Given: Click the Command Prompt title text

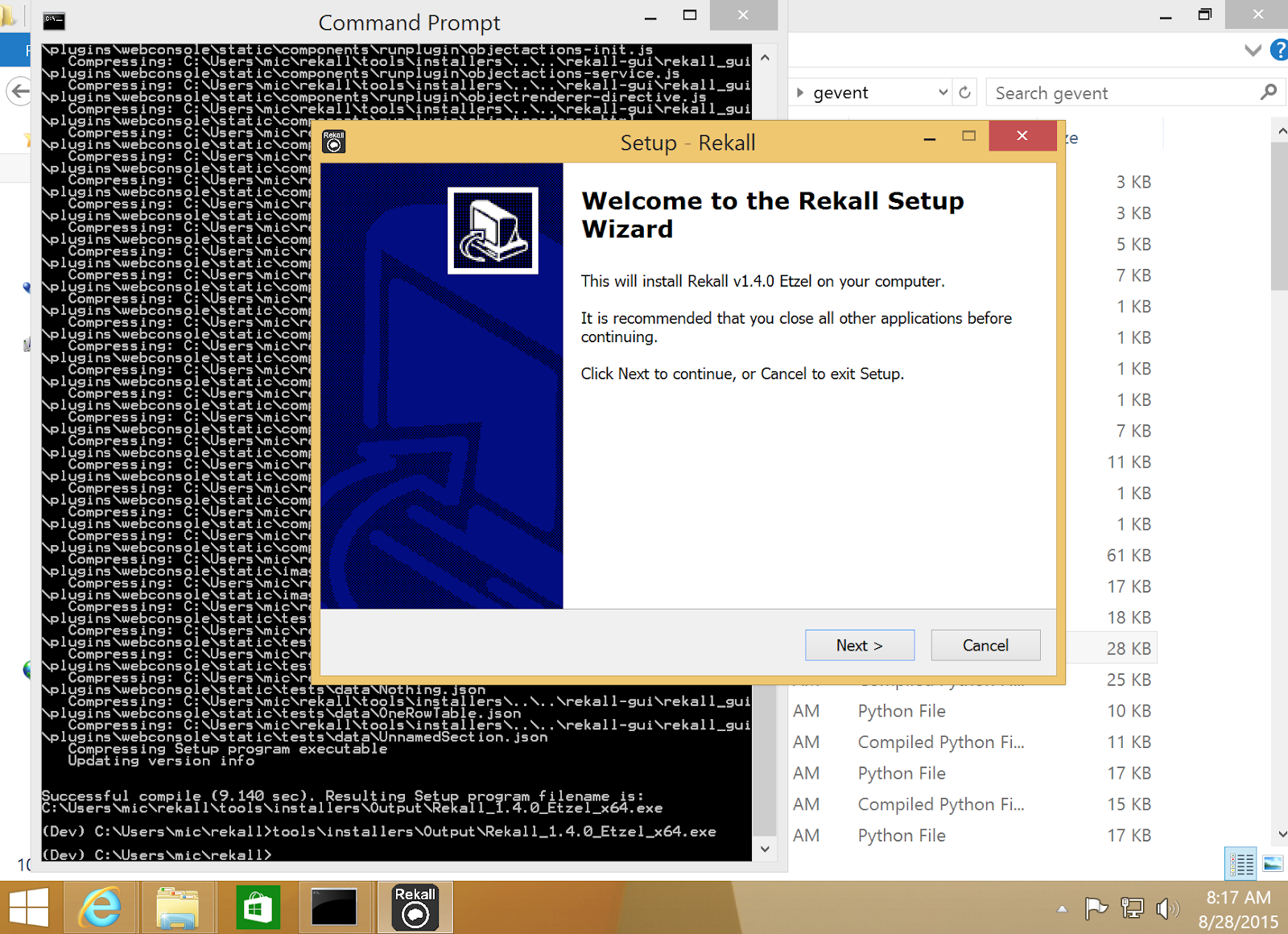Looking at the screenshot, I should (x=409, y=23).
